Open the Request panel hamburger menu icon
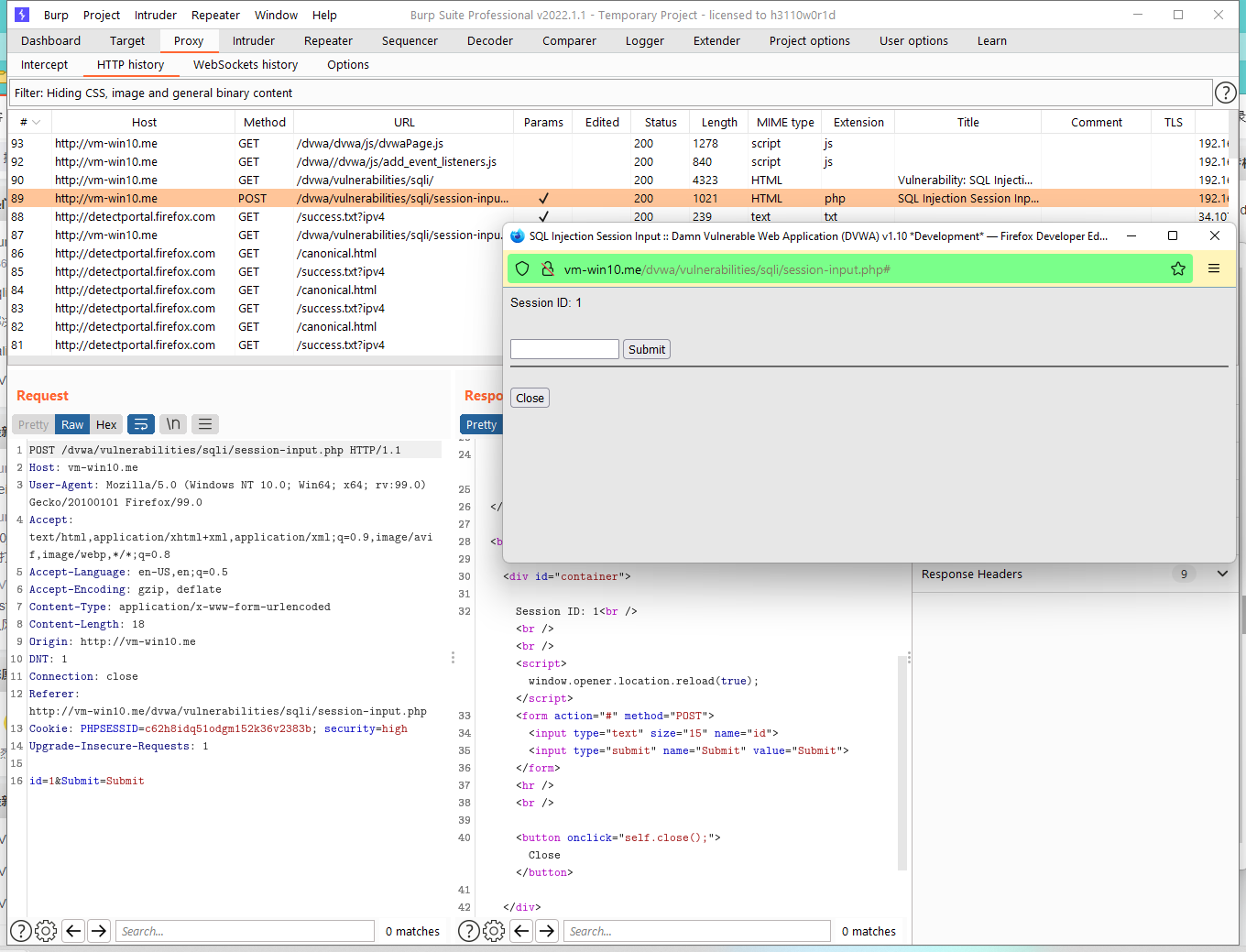Viewport: 1246px width, 952px height. pyautogui.click(x=205, y=424)
